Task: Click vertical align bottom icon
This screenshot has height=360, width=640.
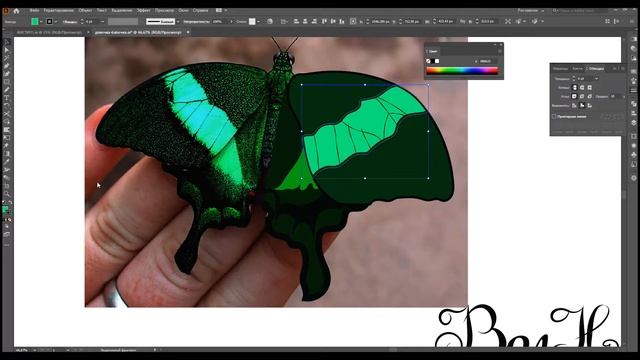Action: coord(342,21)
